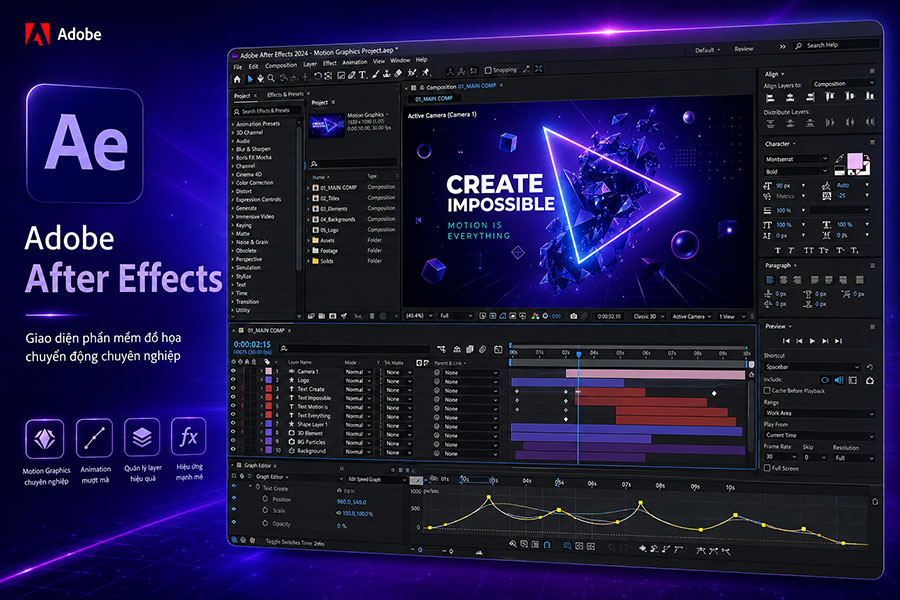900x600 pixels.
Task: Click the eyedropper in Character panel
Action: tap(840, 158)
